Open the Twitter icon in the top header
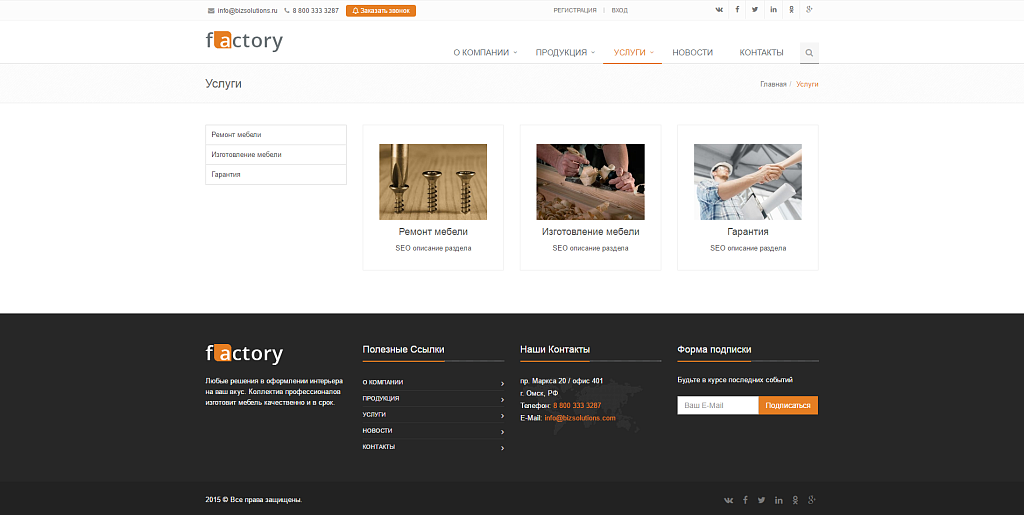1024x515 pixels. (x=755, y=10)
